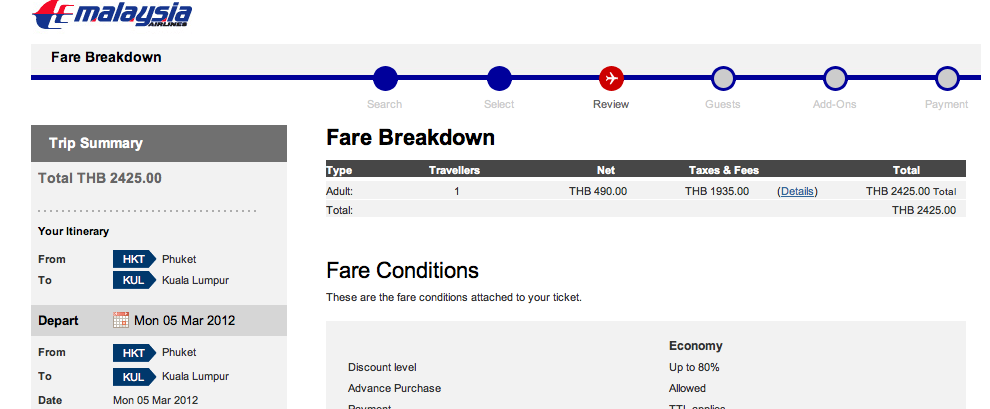990x409 pixels.
Task: Click the Search step circle
Action: (385, 78)
